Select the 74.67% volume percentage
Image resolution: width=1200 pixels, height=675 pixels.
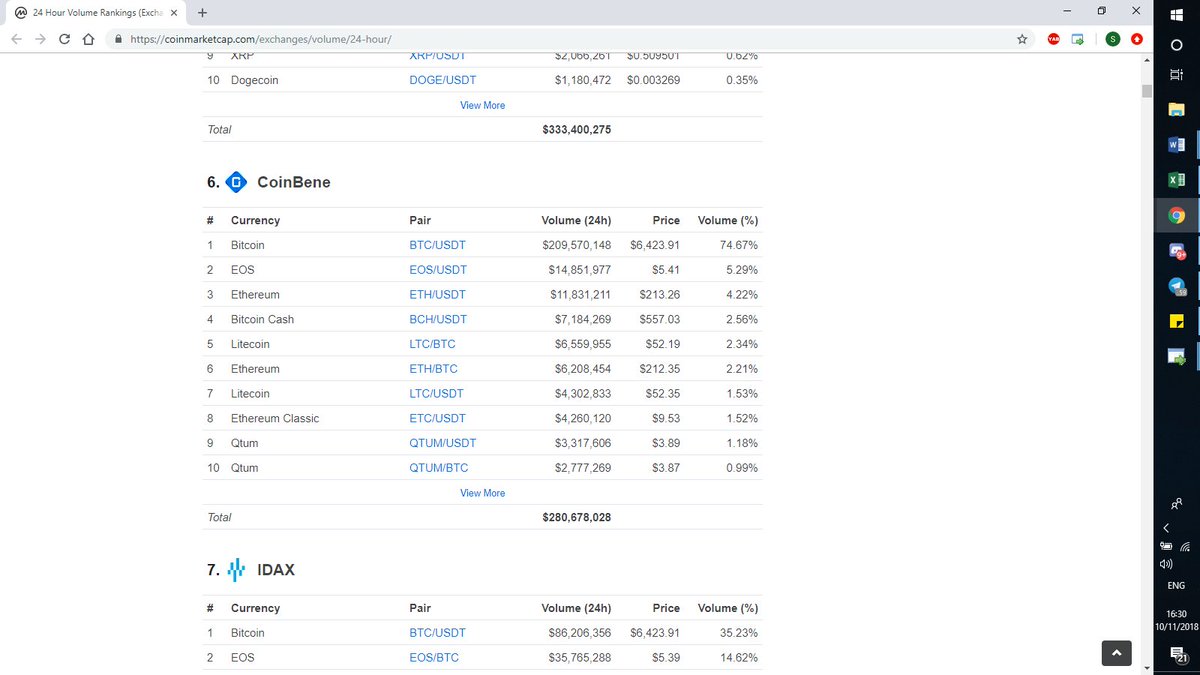740,245
